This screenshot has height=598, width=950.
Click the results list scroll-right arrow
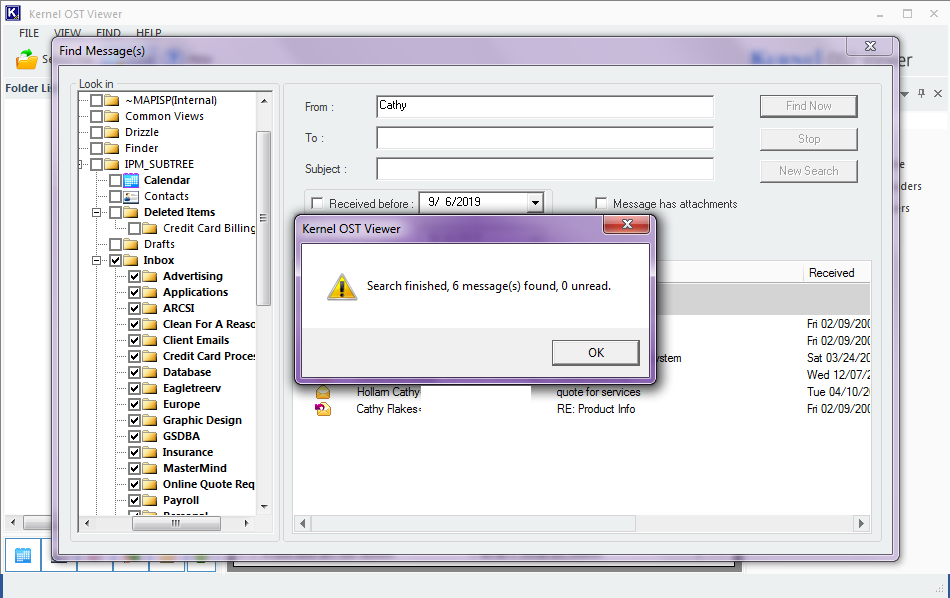coord(861,523)
